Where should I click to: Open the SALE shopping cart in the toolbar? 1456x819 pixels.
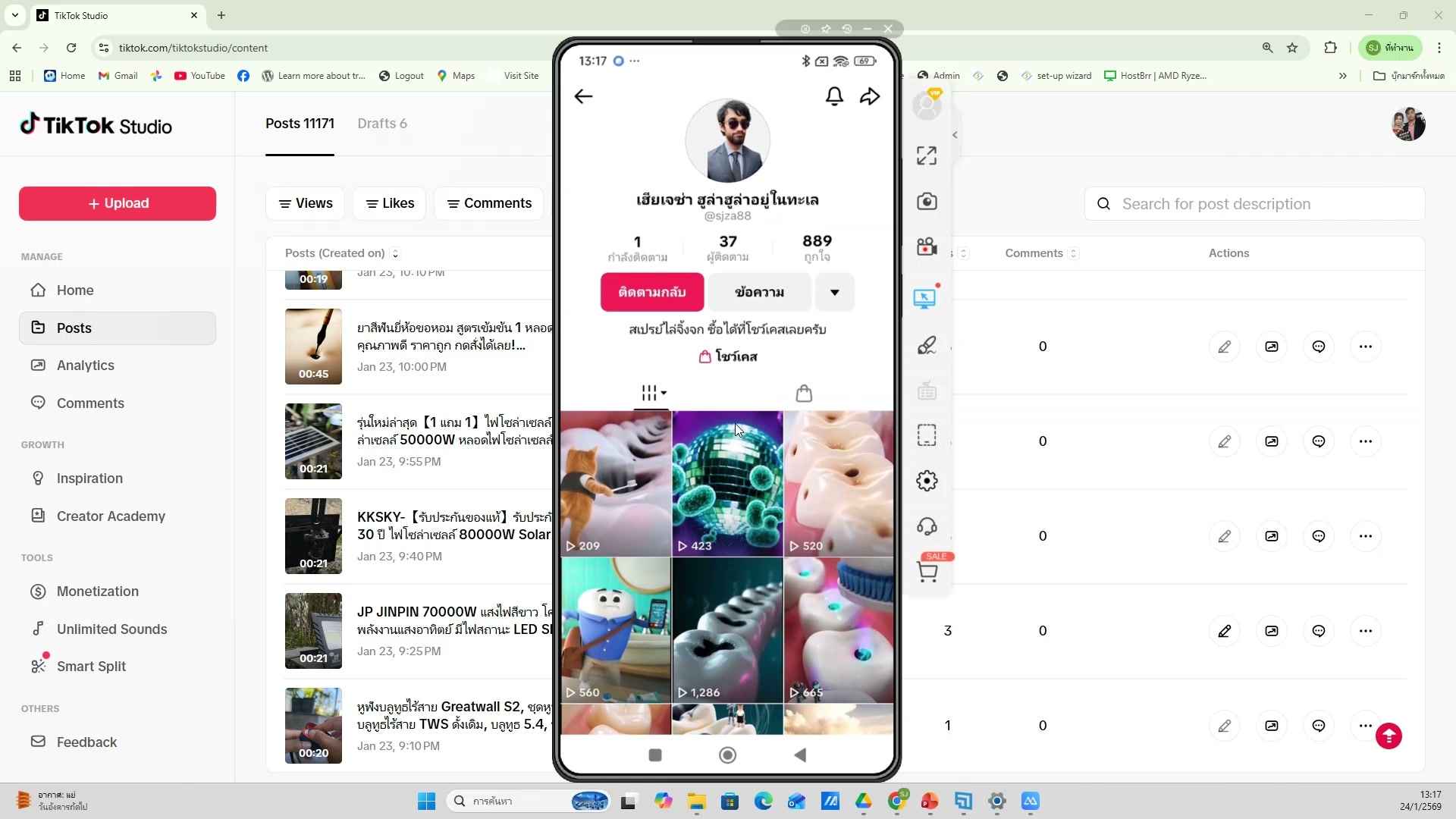point(928,571)
